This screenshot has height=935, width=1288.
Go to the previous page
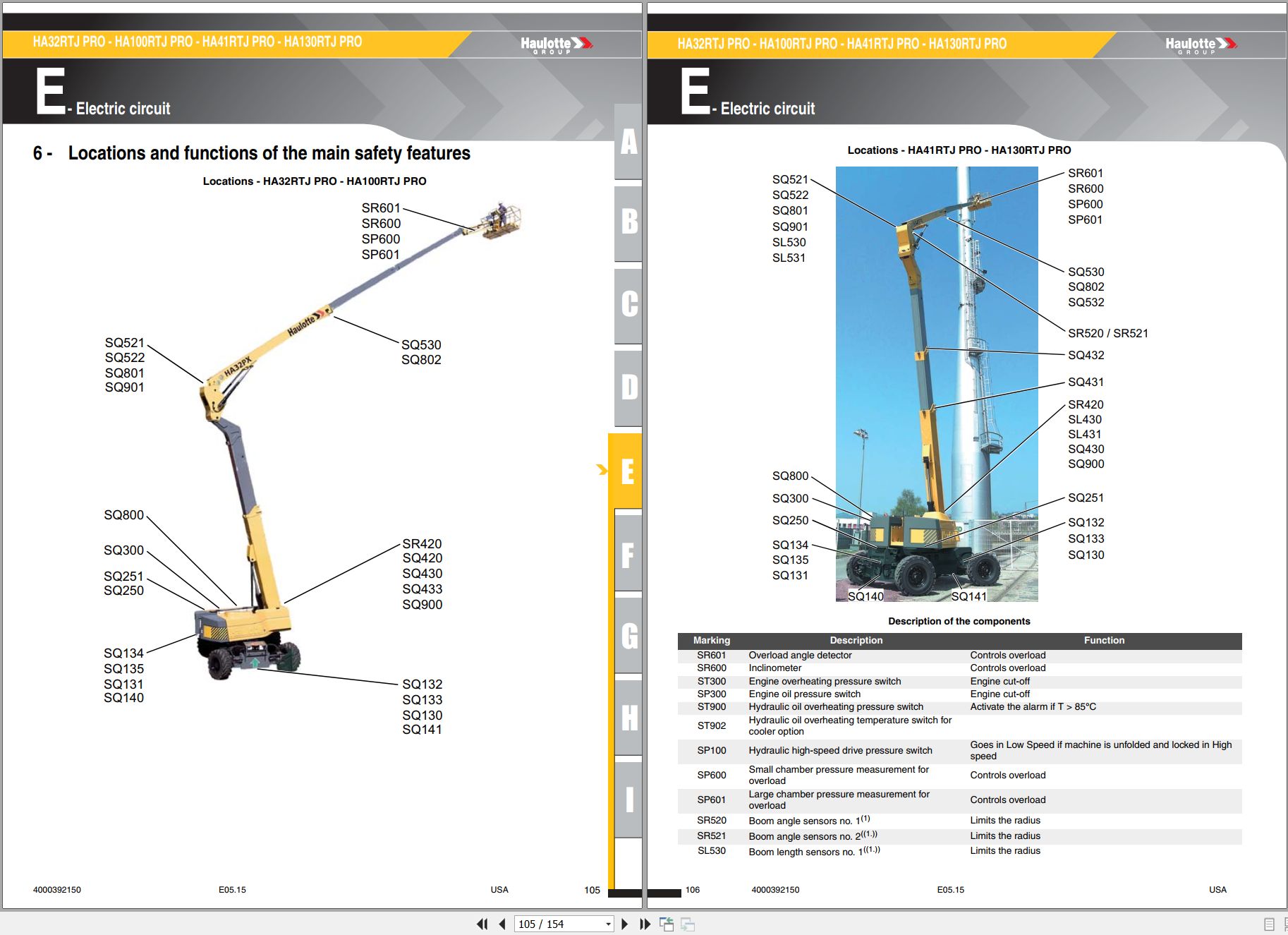(502, 924)
